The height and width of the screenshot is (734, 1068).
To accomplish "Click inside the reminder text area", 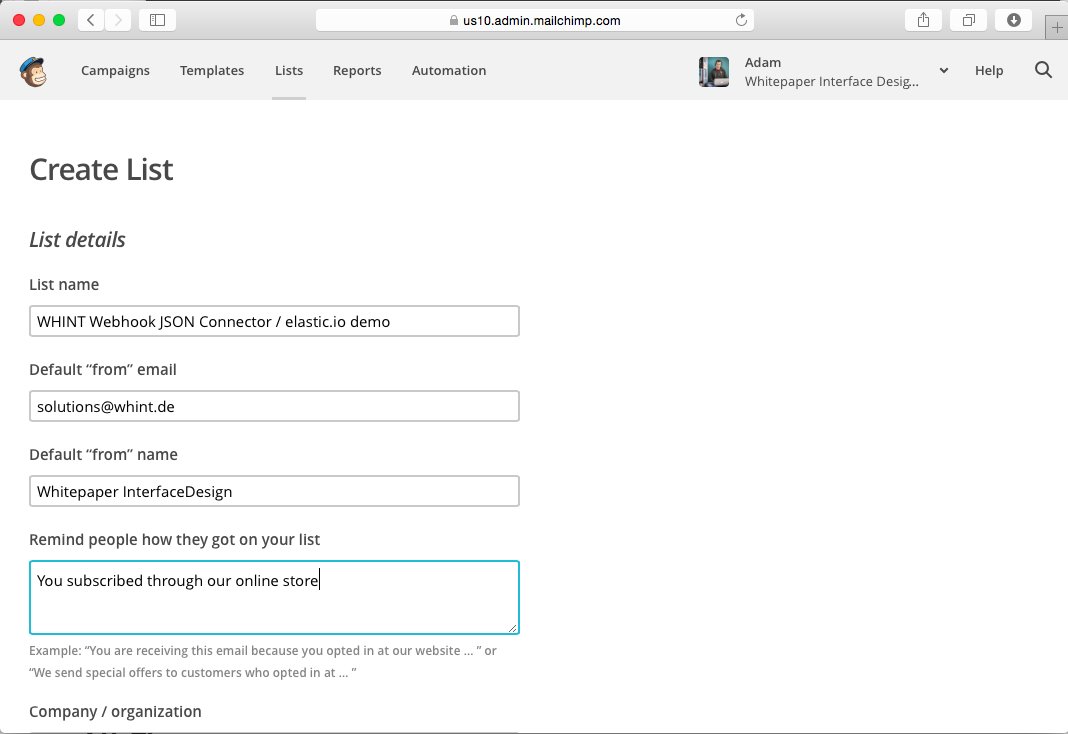I will click(274, 595).
